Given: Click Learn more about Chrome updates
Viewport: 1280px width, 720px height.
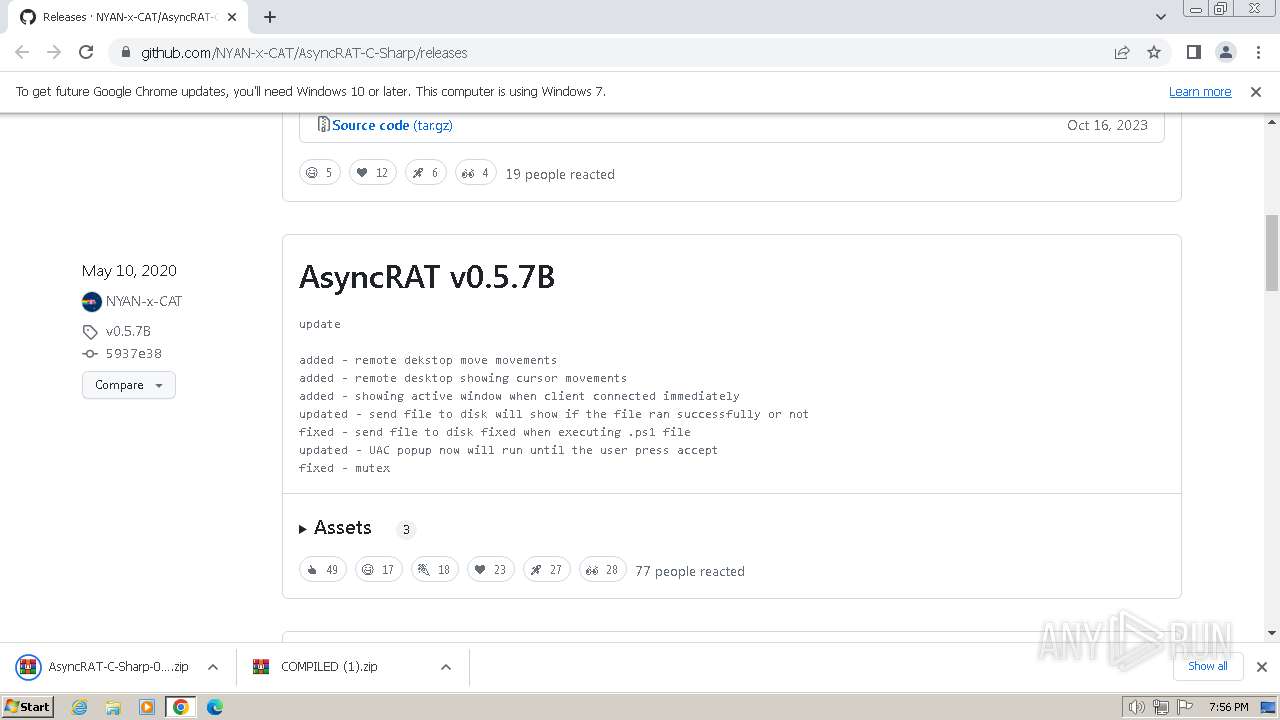Looking at the screenshot, I should pyautogui.click(x=1200, y=92).
